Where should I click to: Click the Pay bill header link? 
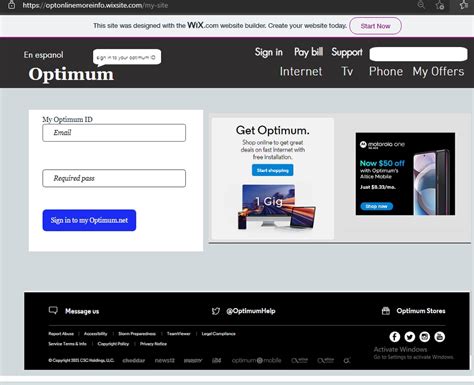308,52
